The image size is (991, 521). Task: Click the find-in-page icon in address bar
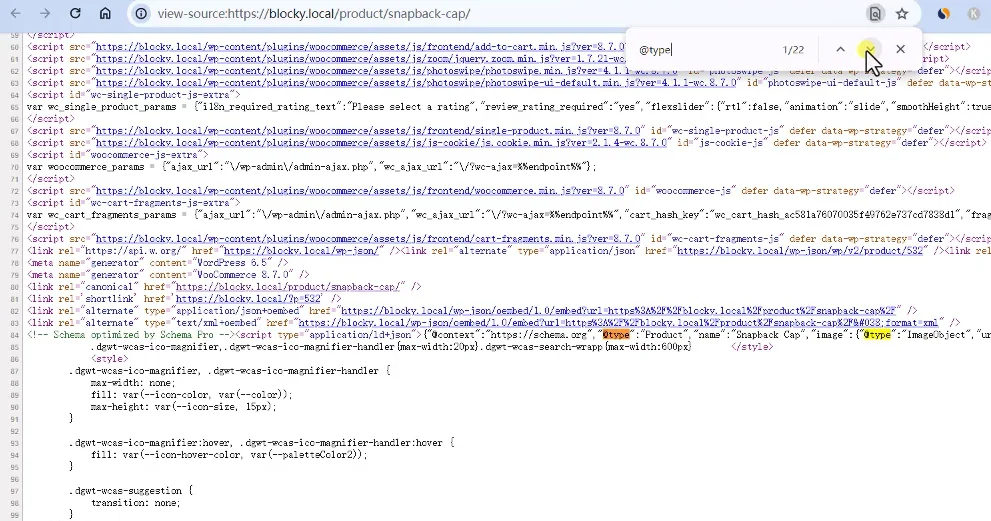(875, 13)
